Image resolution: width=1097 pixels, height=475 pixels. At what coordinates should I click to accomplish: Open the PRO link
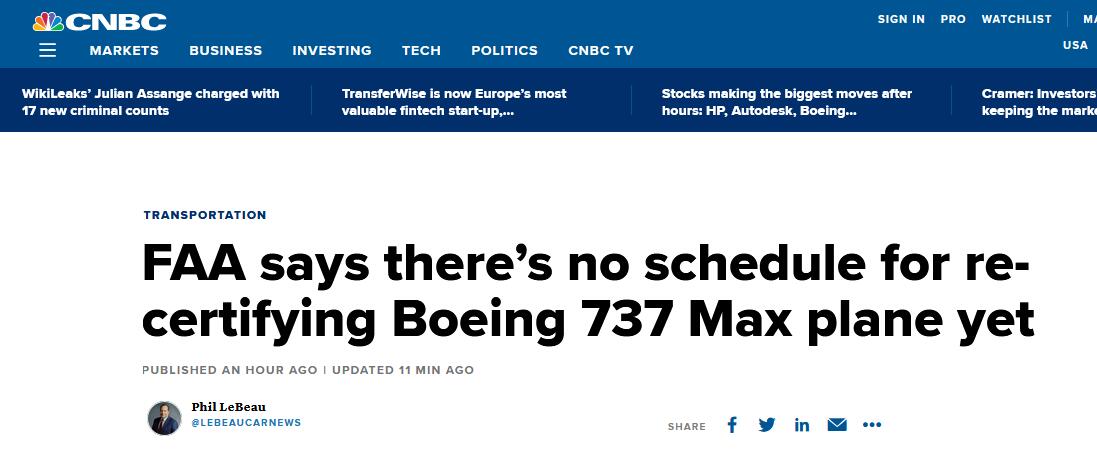(x=953, y=20)
